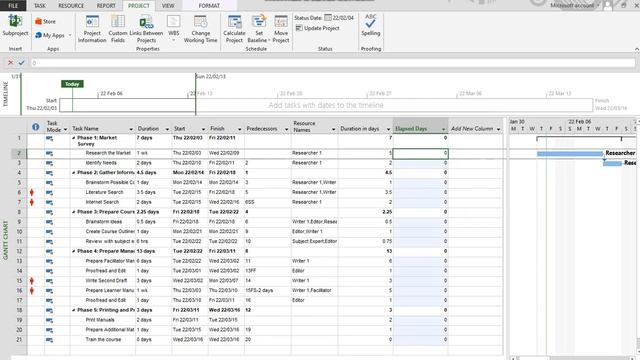Open Duration column filter dropdown
Image resolution: width=640 pixels, height=360 pixels.
pos(167,129)
